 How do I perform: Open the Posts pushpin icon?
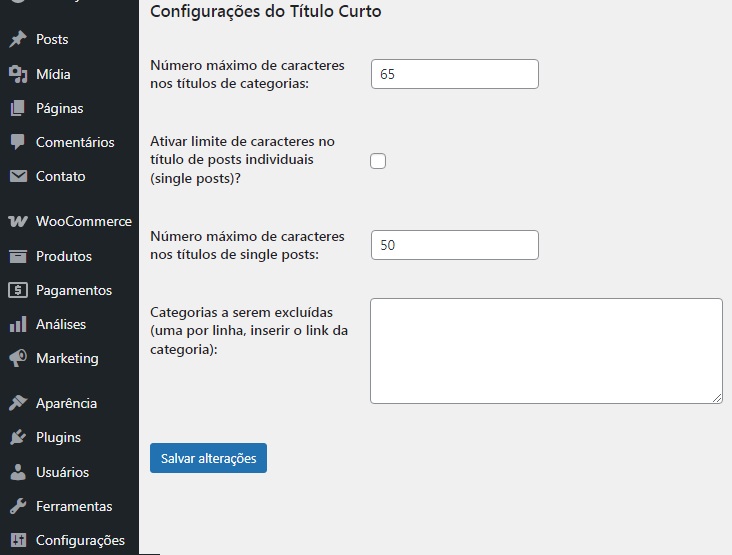pyautogui.click(x=18, y=39)
